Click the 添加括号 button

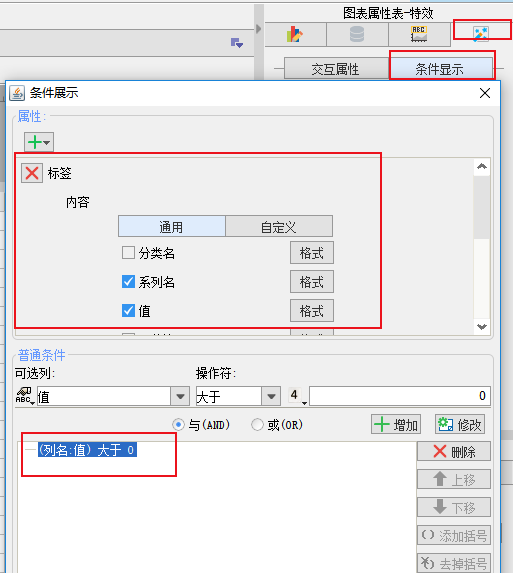click(x=454, y=535)
